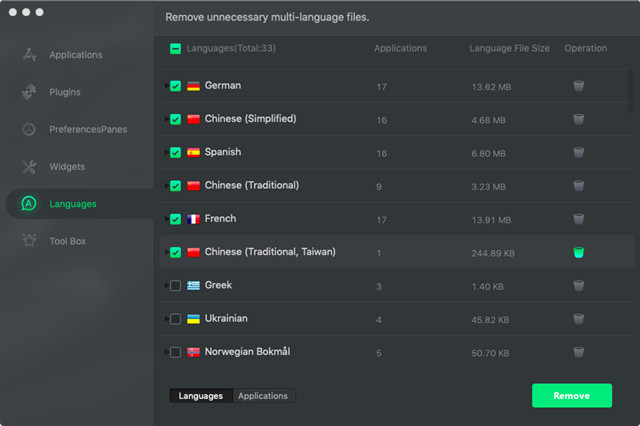Uncheck the Spanish checkbox
Screen dimensions: 640x426
tap(176, 153)
